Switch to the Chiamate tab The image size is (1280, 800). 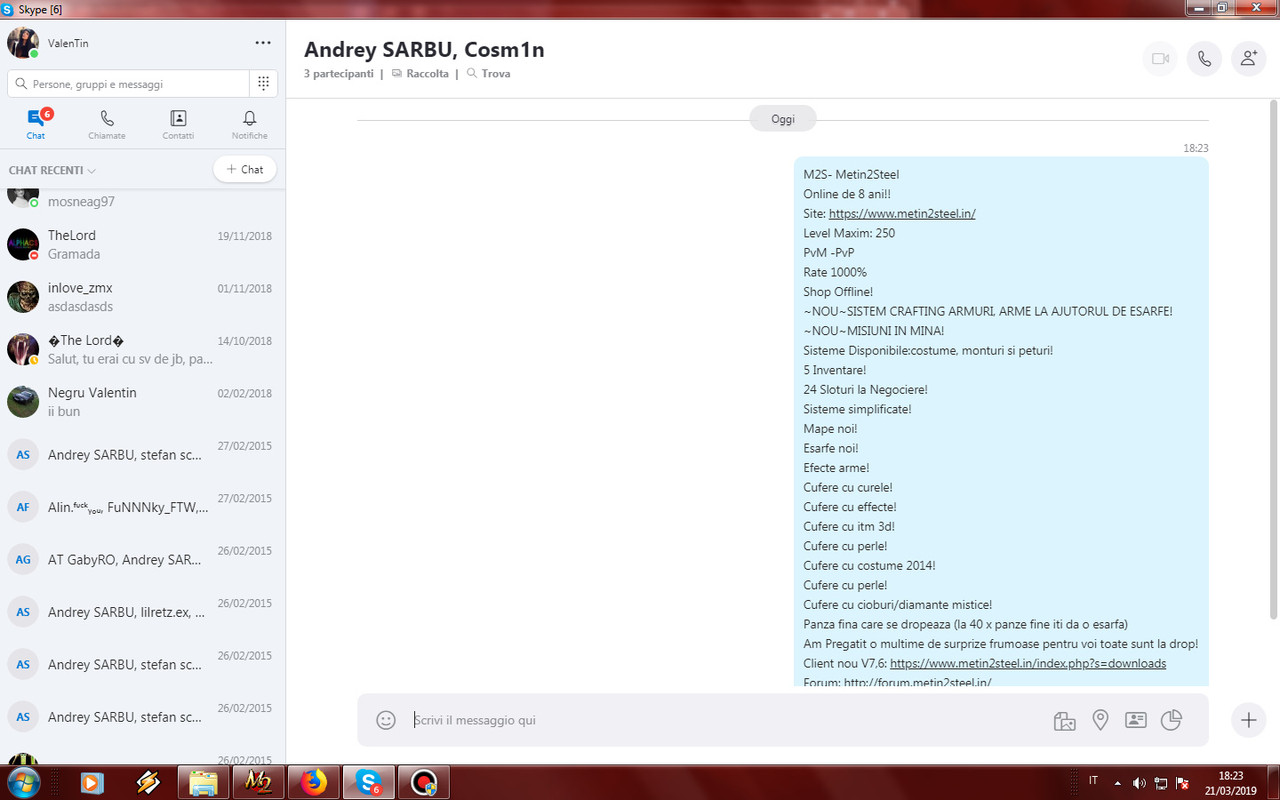[107, 125]
